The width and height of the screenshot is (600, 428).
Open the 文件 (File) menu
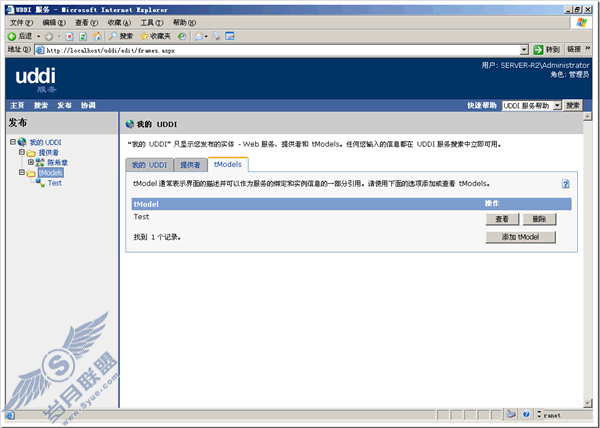tap(21, 23)
